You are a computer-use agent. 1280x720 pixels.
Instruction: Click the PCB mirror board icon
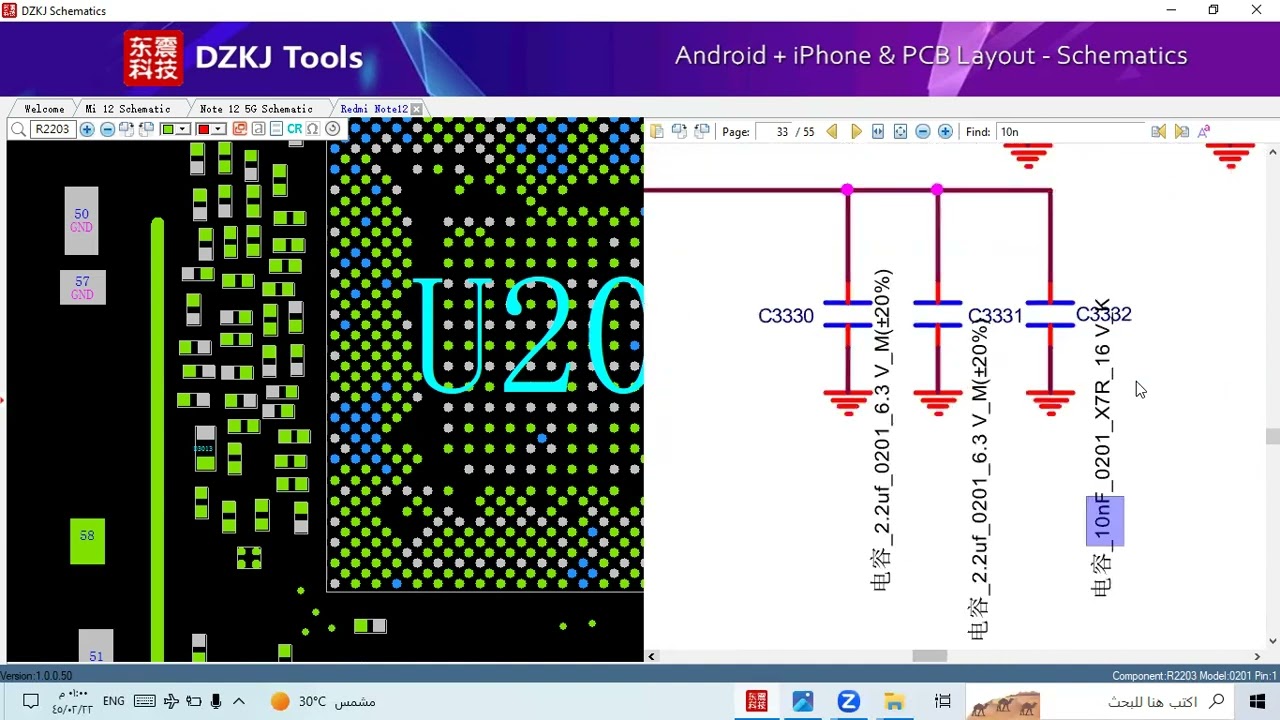tap(146, 129)
